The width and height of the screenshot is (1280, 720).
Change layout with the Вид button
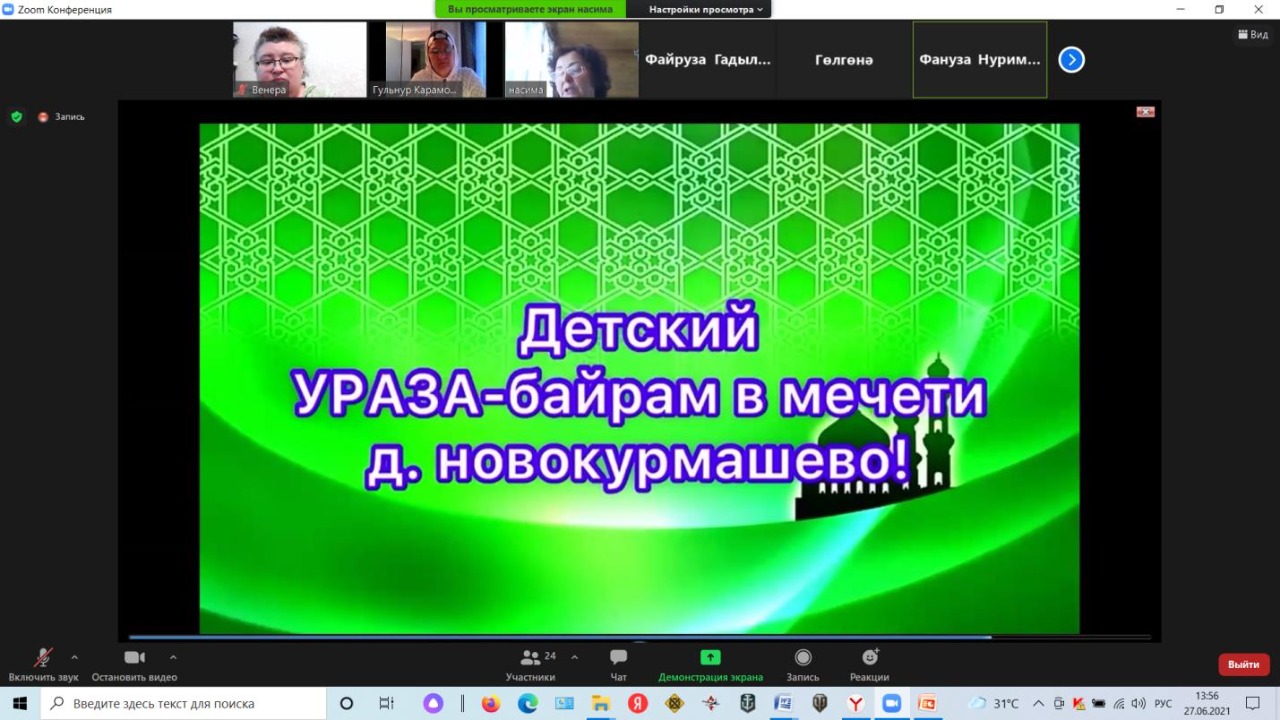[1253, 34]
